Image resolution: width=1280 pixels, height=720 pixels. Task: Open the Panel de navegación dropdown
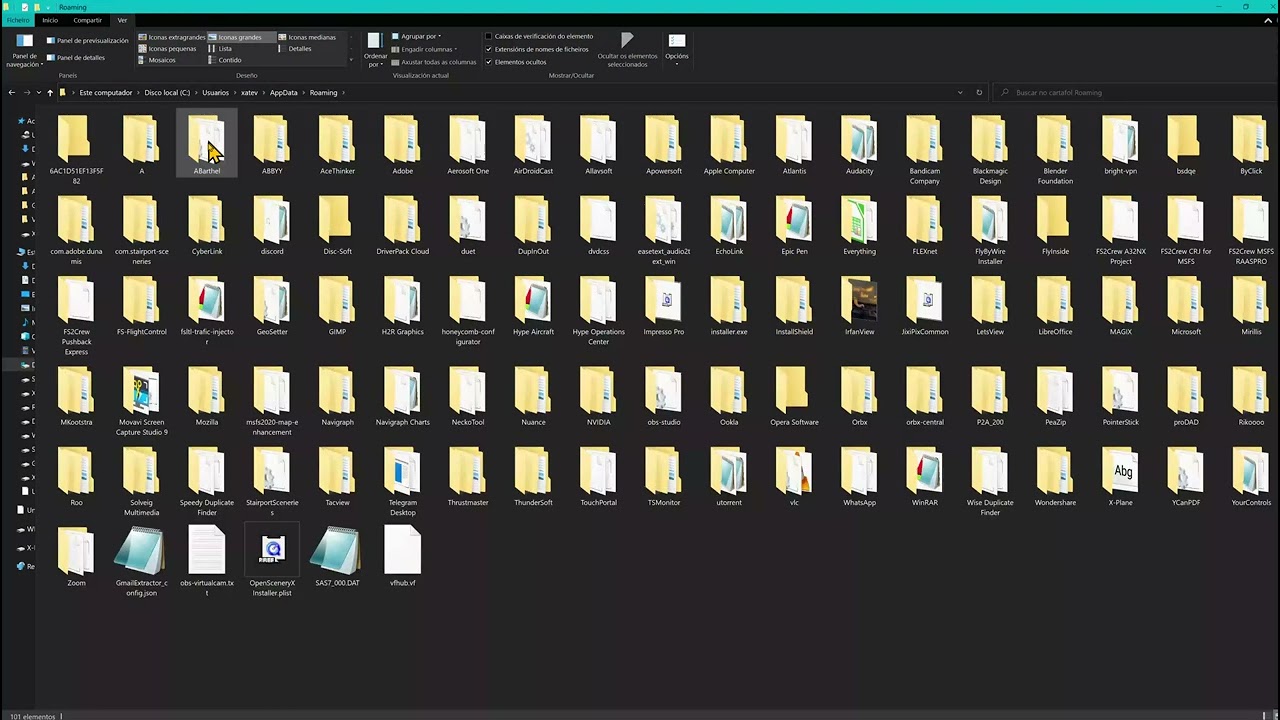[25, 52]
